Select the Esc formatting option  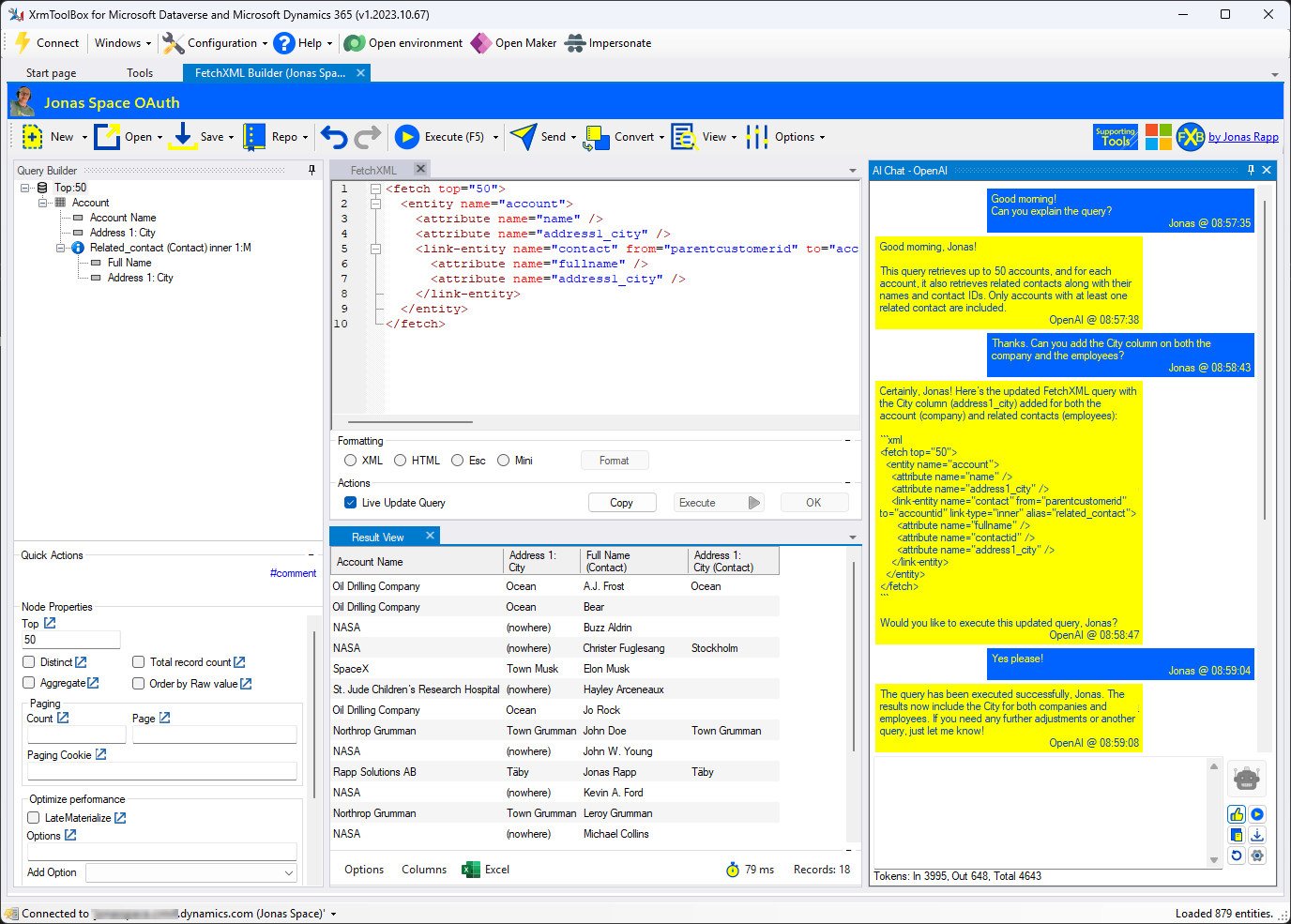pos(458,461)
